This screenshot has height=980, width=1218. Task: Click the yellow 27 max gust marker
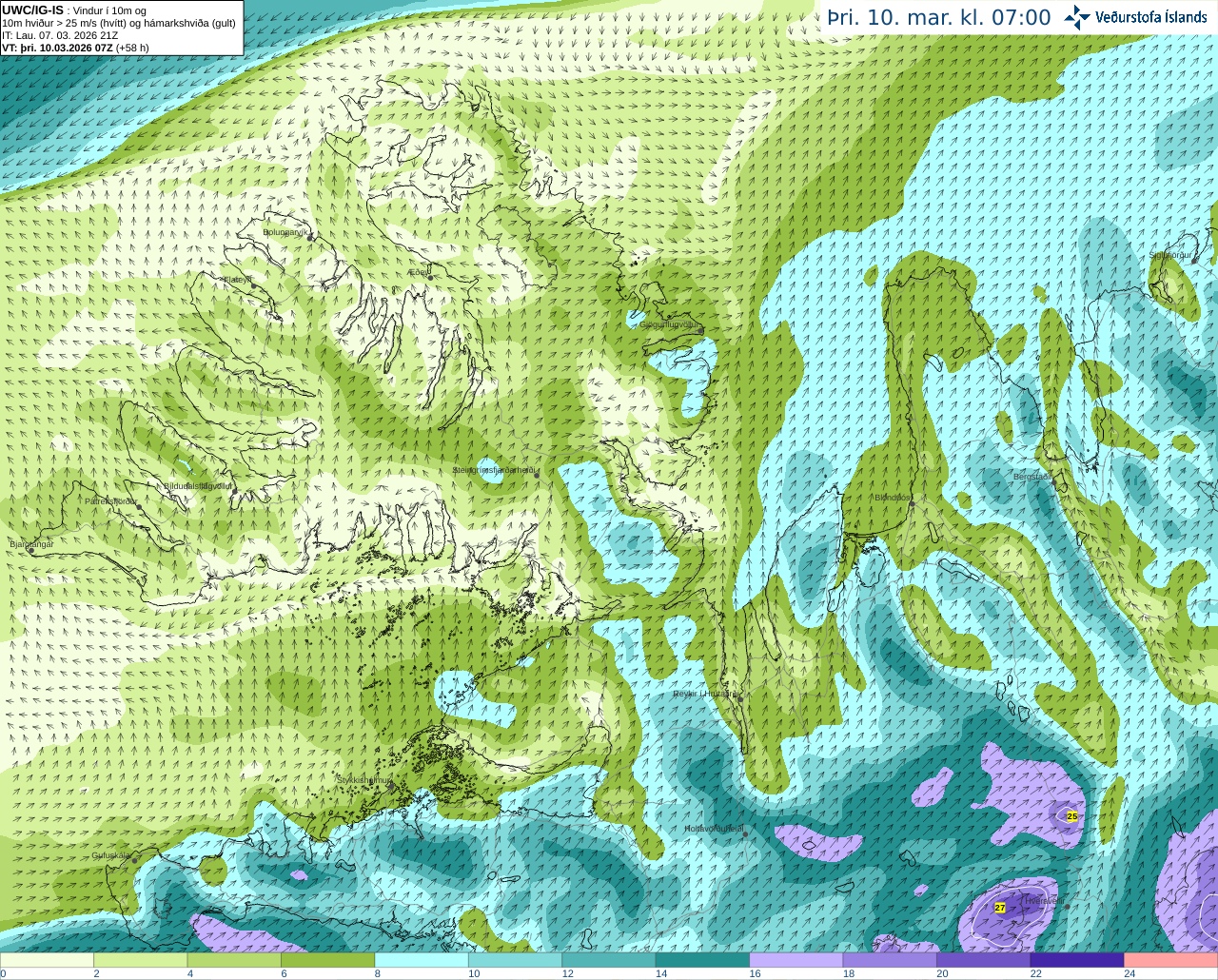coord(1000,908)
